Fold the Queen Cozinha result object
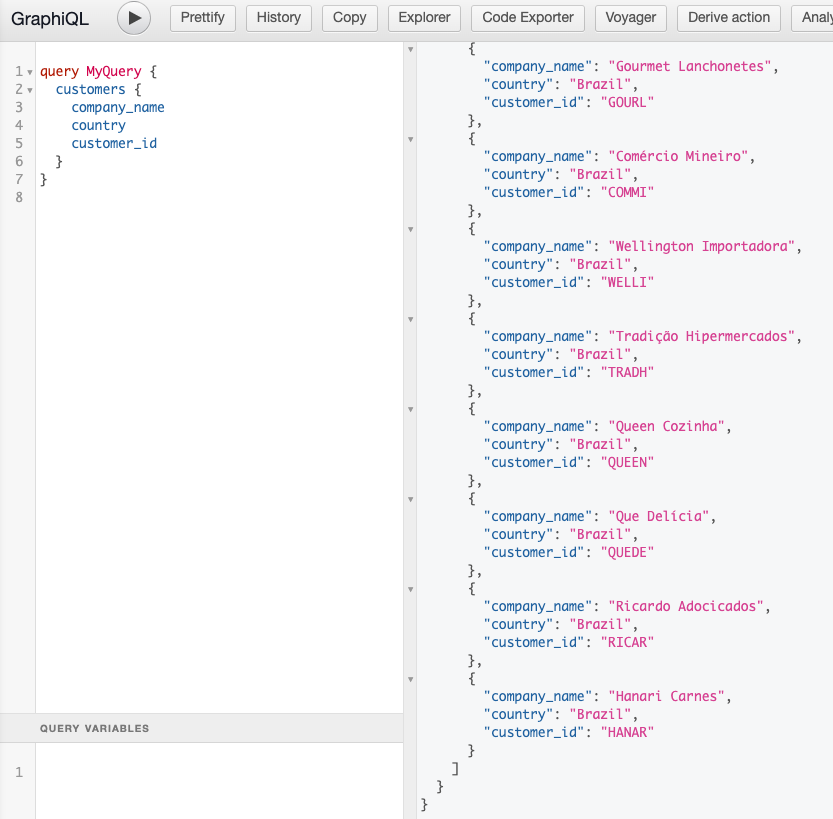833x819 pixels. pos(411,409)
